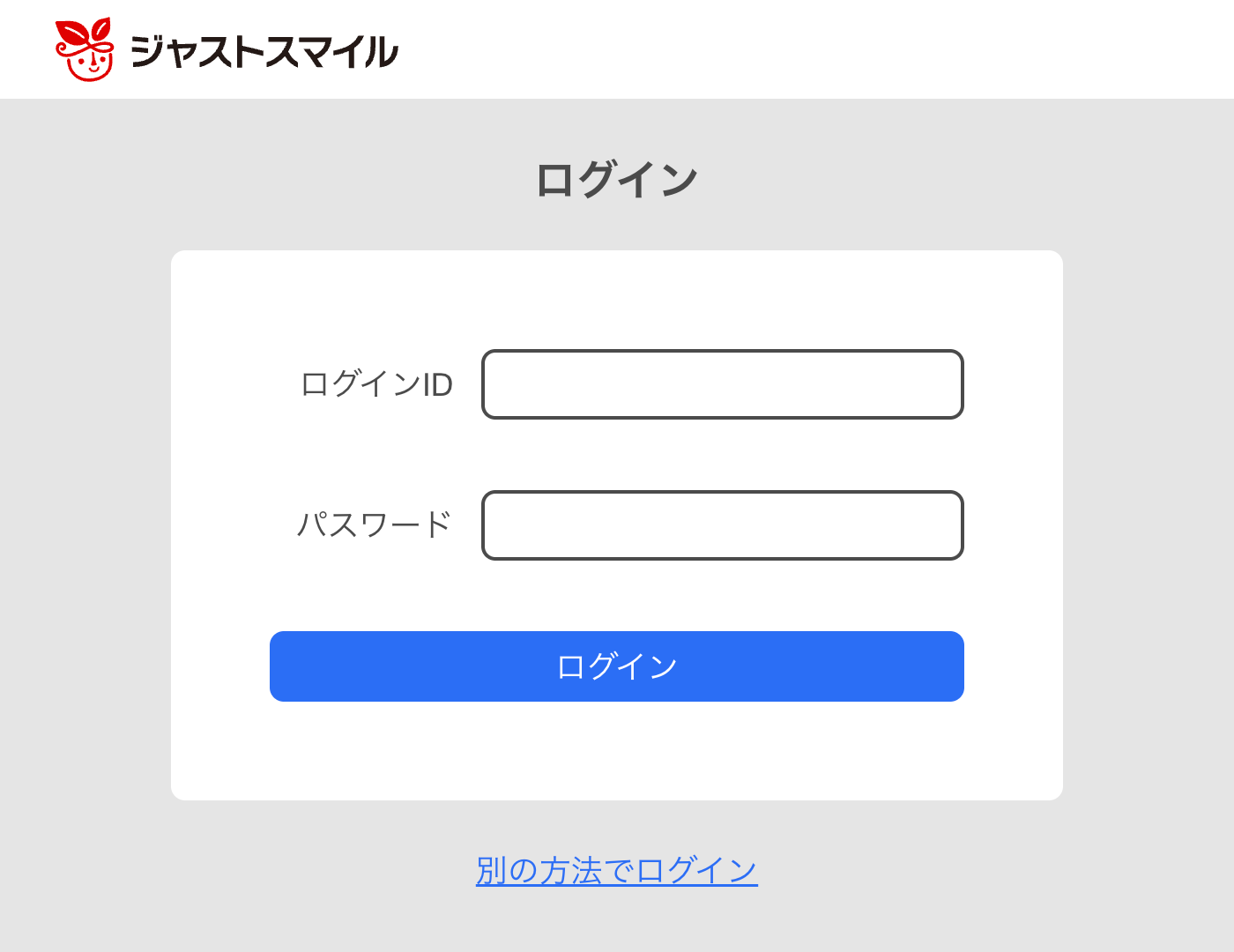Open the 別の方法でログイン link
Image resolution: width=1234 pixels, height=952 pixels.
click(616, 871)
